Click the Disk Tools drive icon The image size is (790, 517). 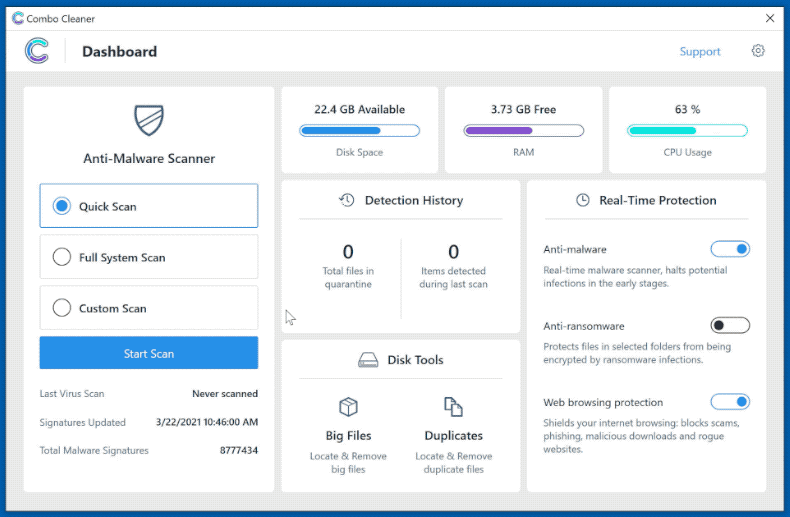pos(368,360)
